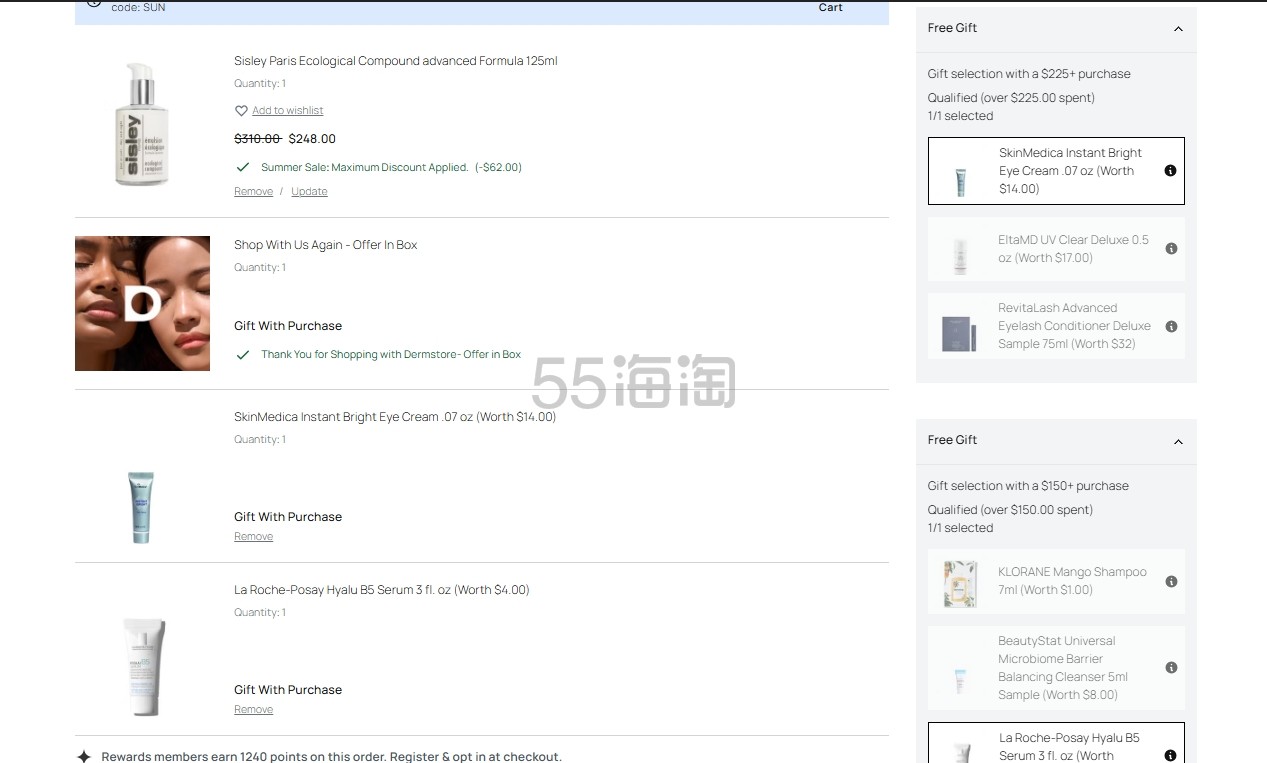Open info icon for BeautyStat Cleanser sample

click(1171, 668)
